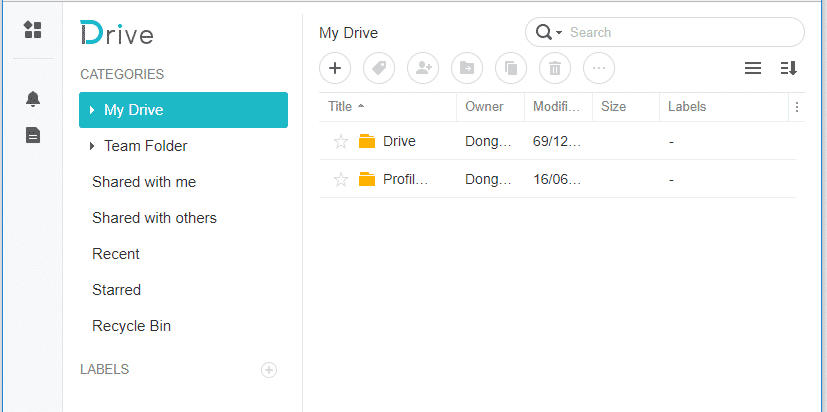827x412 pixels.
Task: Star the Drive folder
Action: [x=341, y=141]
